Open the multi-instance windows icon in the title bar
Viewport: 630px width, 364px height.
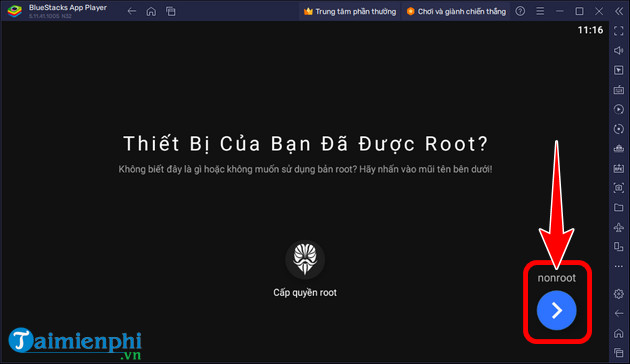(171, 11)
